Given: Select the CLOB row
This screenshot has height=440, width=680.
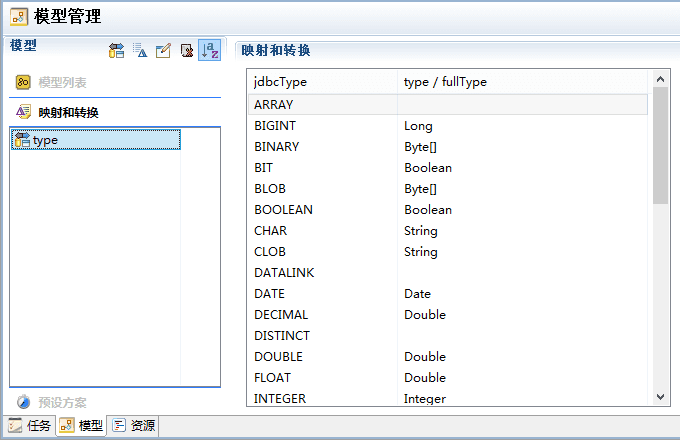Looking at the screenshot, I should click(448, 252).
